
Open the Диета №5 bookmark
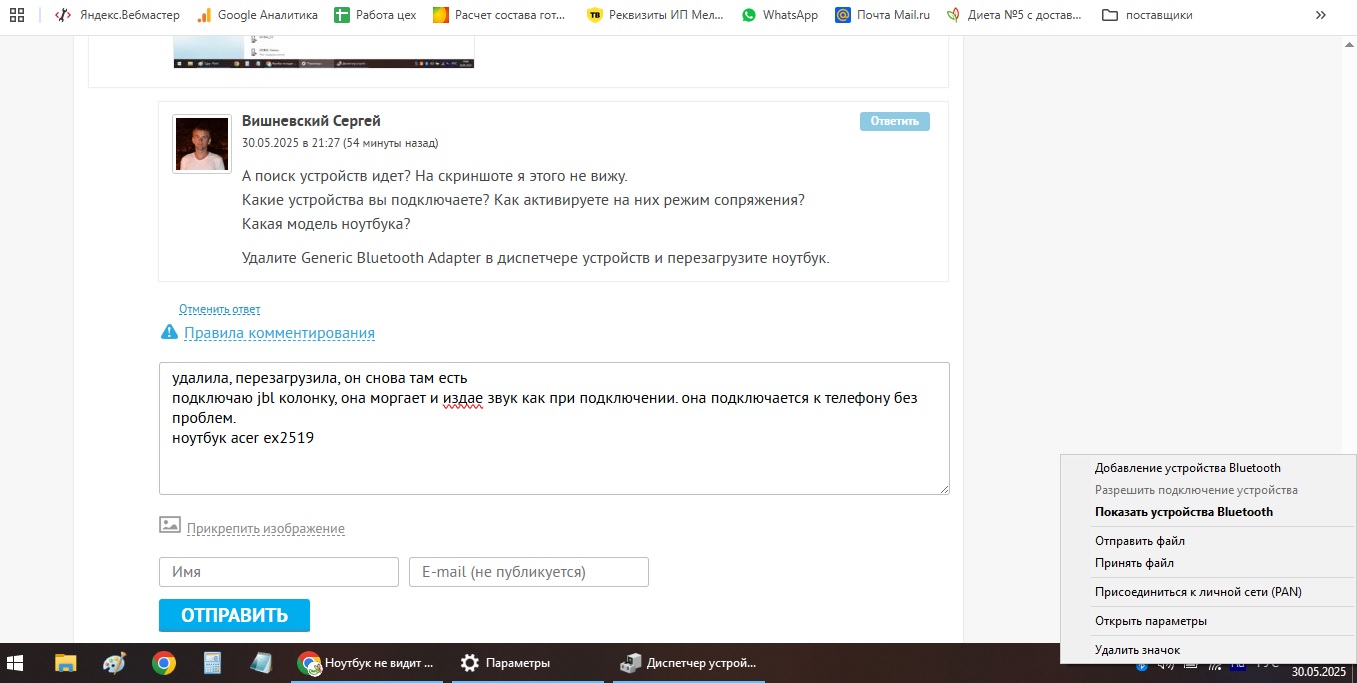(x=1016, y=15)
